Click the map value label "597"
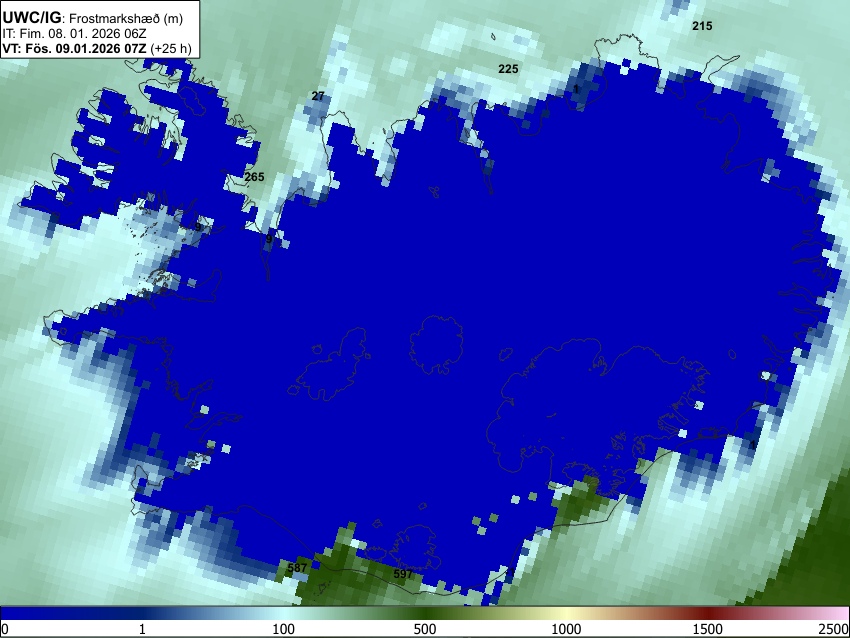 pos(403,573)
